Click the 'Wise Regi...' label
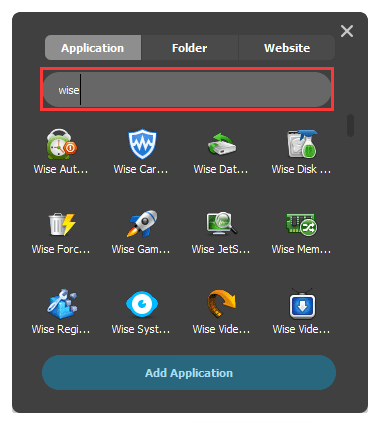Viewport: 380px width, 425px height. (61, 329)
